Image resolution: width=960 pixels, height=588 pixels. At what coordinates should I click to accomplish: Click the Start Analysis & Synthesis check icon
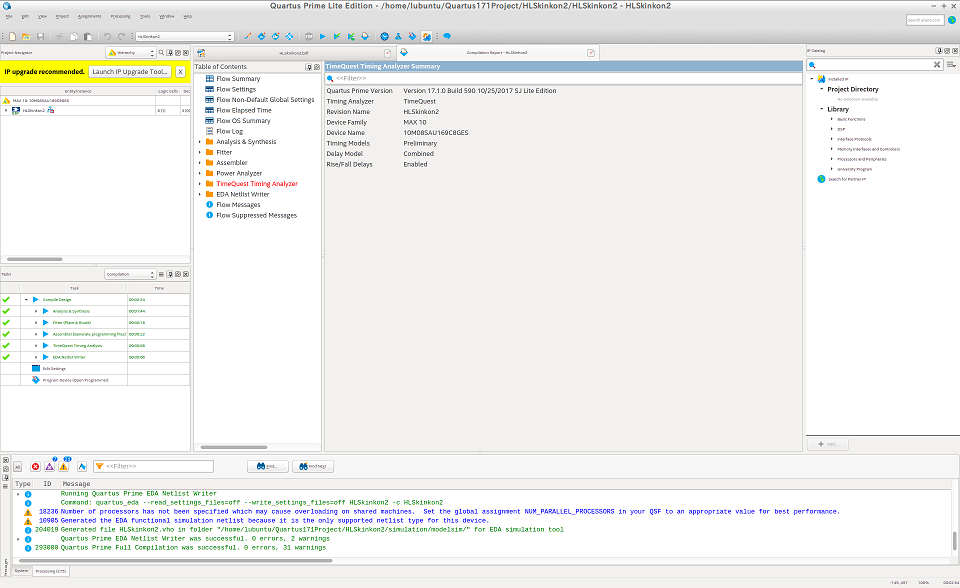(337, 37)
